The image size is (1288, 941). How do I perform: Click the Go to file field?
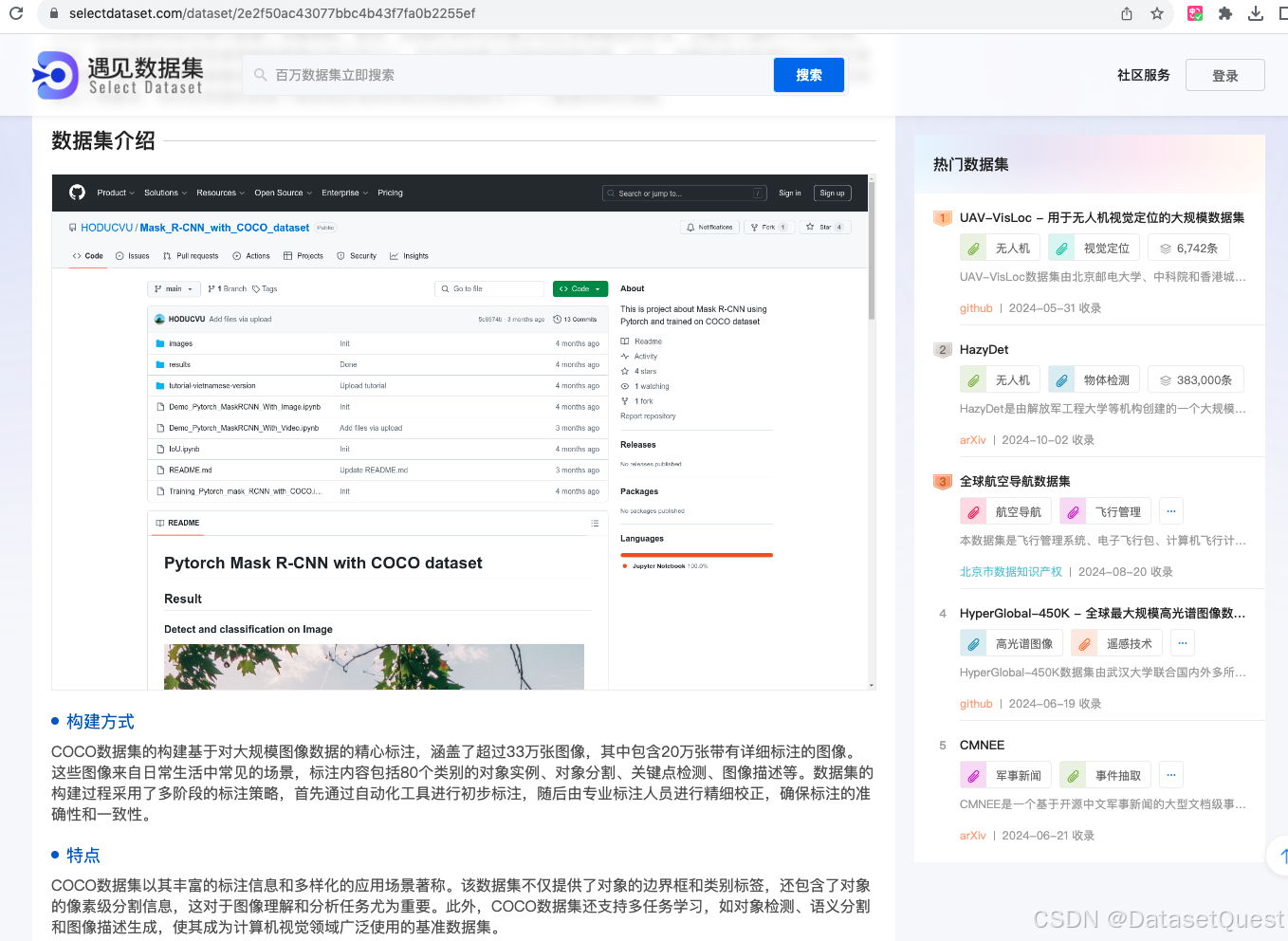click(489, 288)
